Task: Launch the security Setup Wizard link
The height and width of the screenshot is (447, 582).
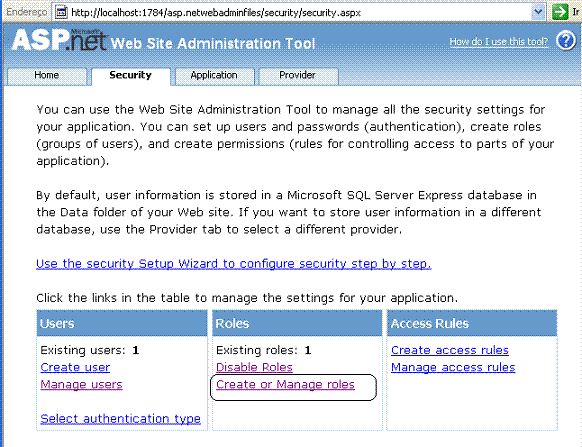Action: click(x=233, y=264)
